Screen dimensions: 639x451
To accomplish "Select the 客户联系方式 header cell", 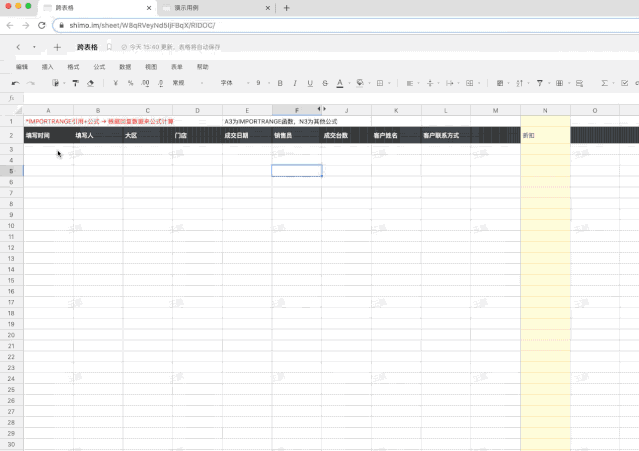I will pos(446,135).
